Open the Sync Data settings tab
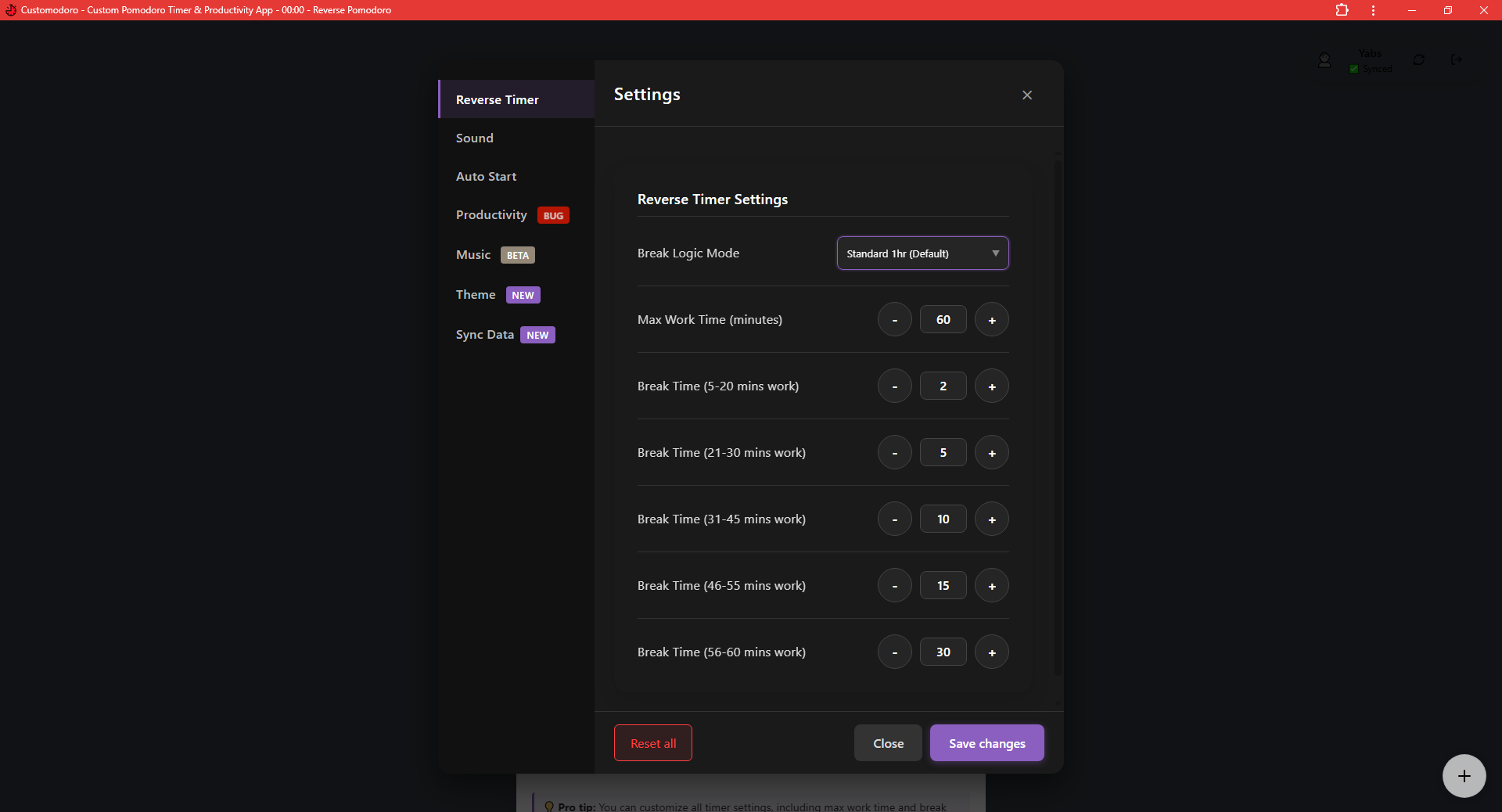 point(516,335)
